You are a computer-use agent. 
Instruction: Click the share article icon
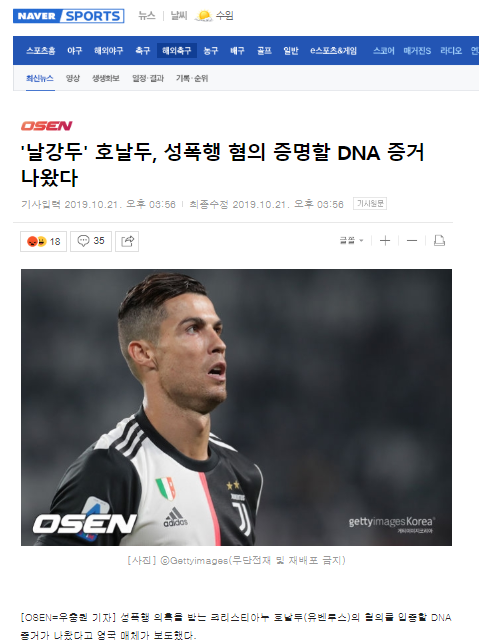click(127, 241)
